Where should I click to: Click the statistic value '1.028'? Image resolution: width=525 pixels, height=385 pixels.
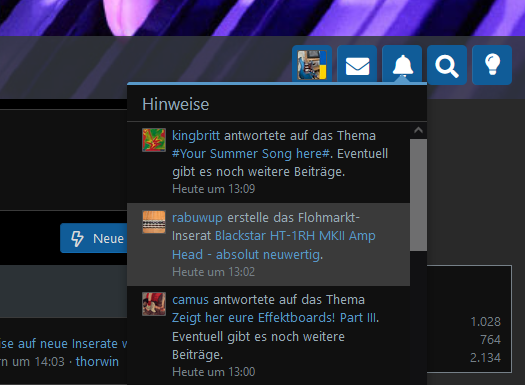tap(485, 322)
